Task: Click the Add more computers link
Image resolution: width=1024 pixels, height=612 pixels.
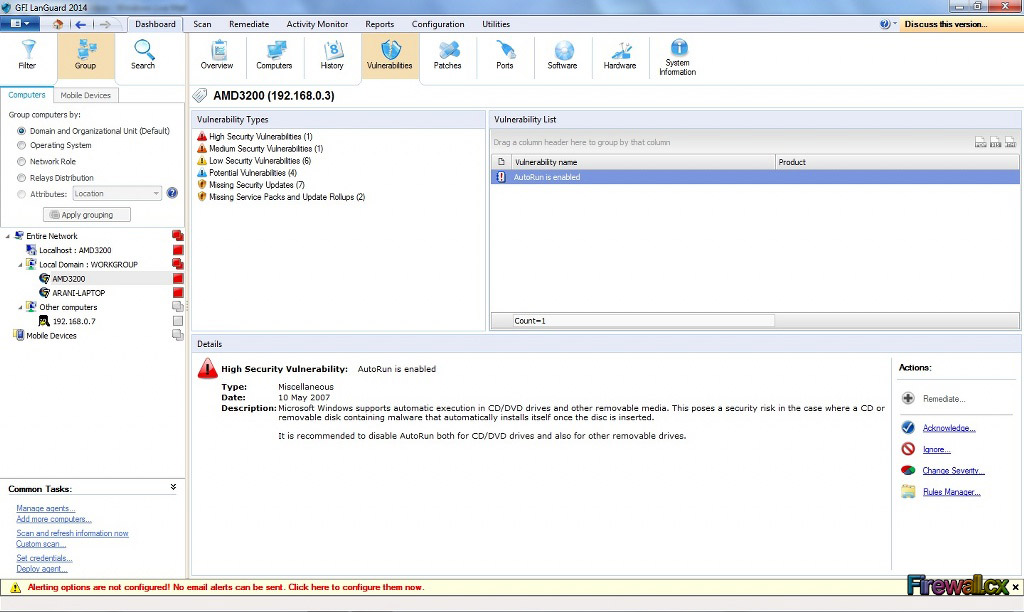Action: click(54, 519)
